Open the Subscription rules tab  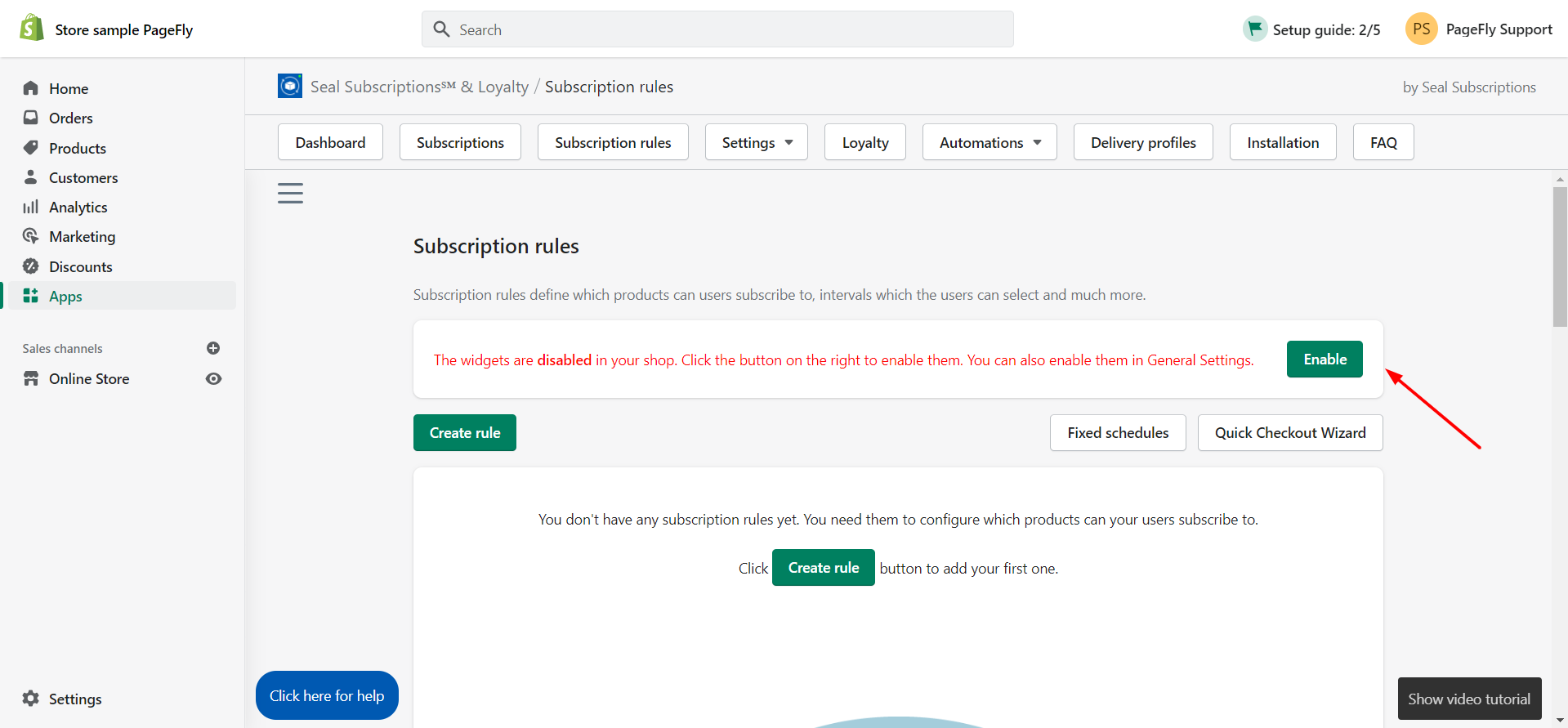point(613,142)
